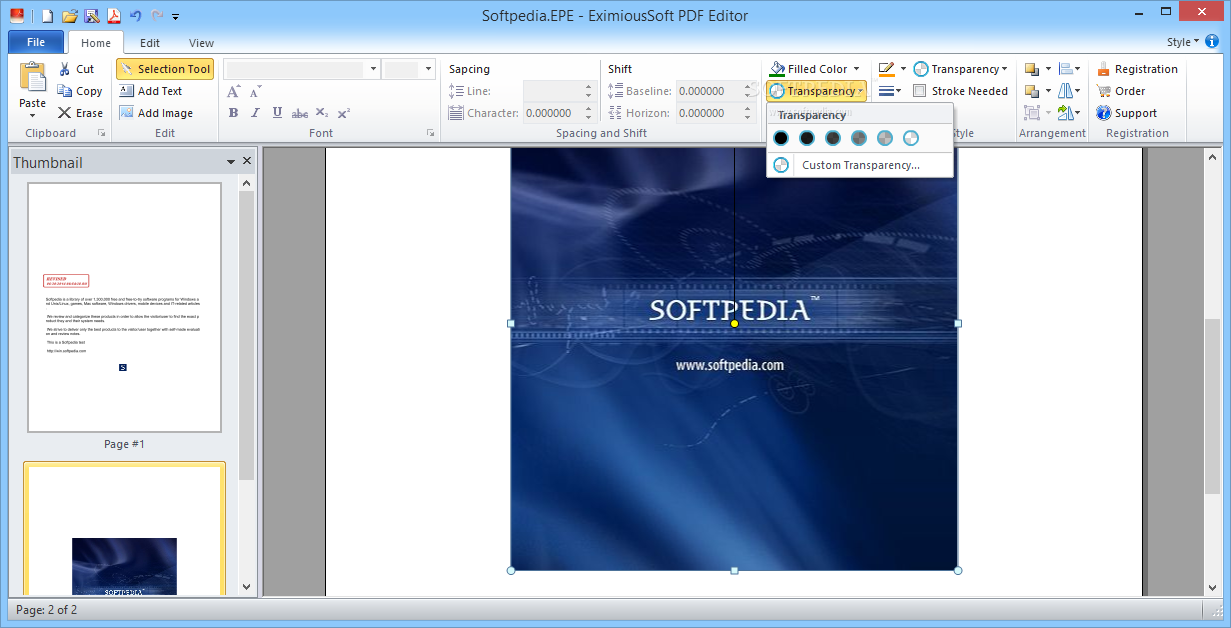
Task: Click the stroke color pen icon
Action: pos(886,69)
